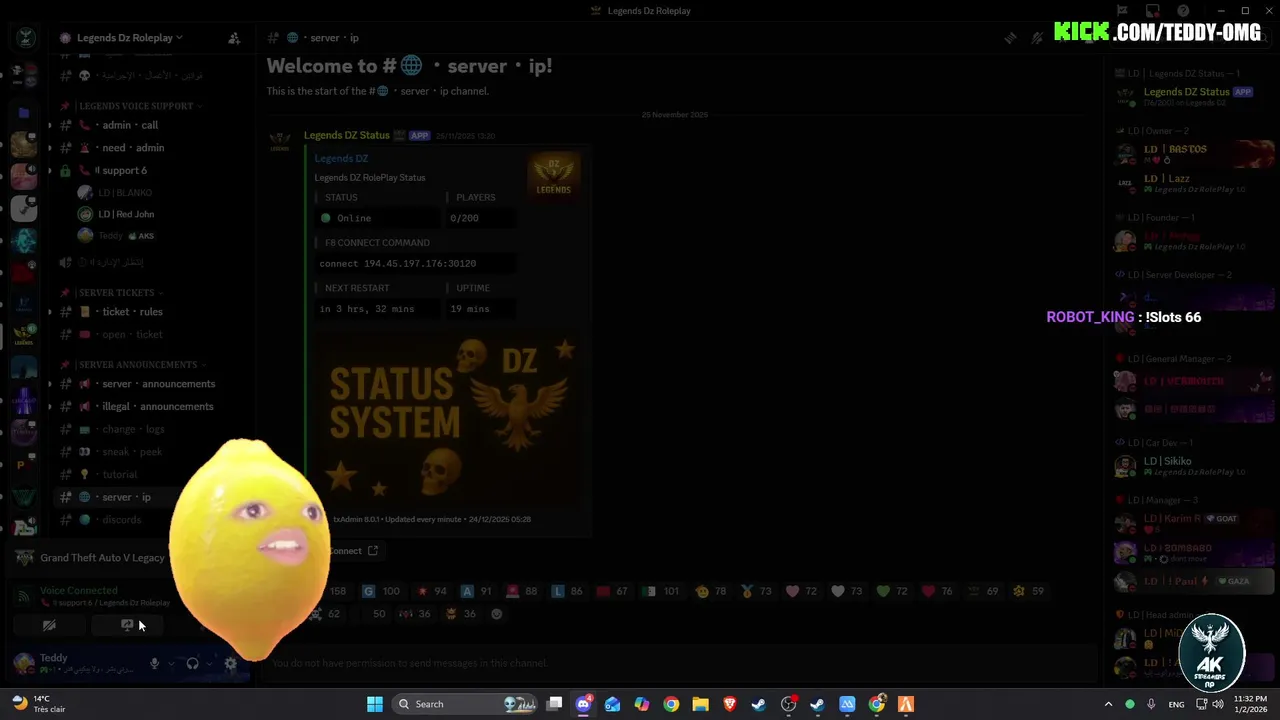Screen dimensions: 1280x720
Task: Click the invite people icon beside the server name
Action: click(x=234, y=38)
